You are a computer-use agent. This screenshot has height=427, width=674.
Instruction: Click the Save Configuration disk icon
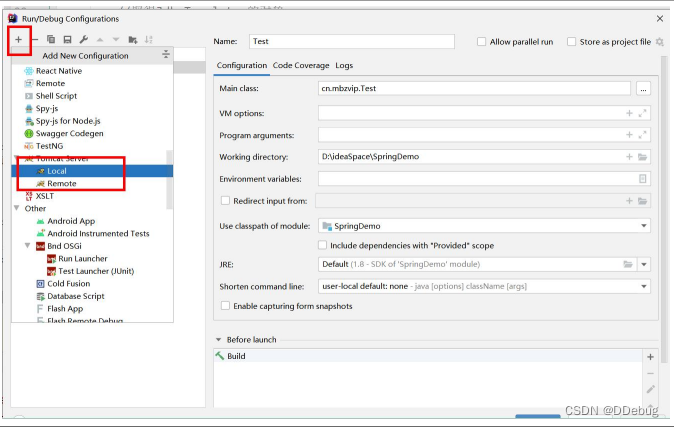click(67, 40)
